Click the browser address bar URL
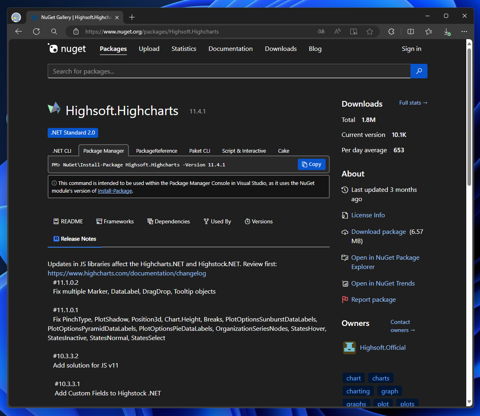480x416 pixels. point(152,32)
